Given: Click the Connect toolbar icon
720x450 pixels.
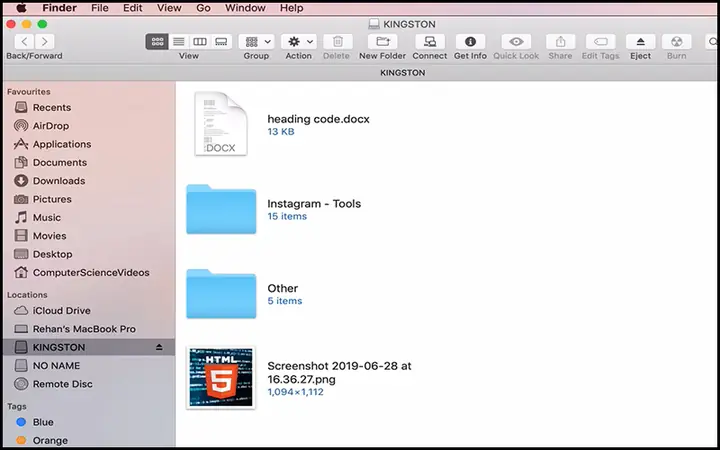Looking at the screenshot, I should click(x=430, y=42).
